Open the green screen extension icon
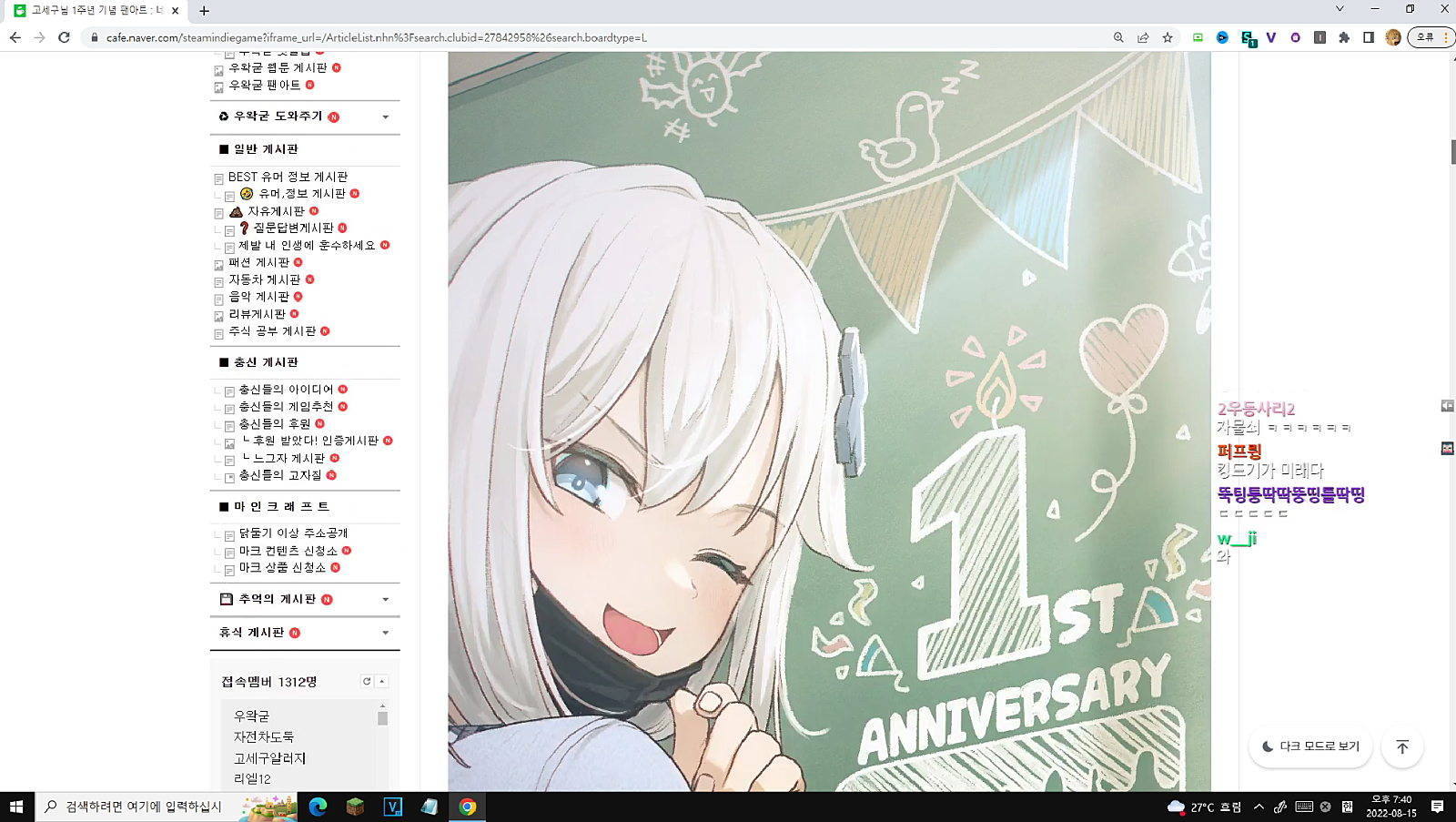This screenshot has height=822, width=1456. [1198, 37]
